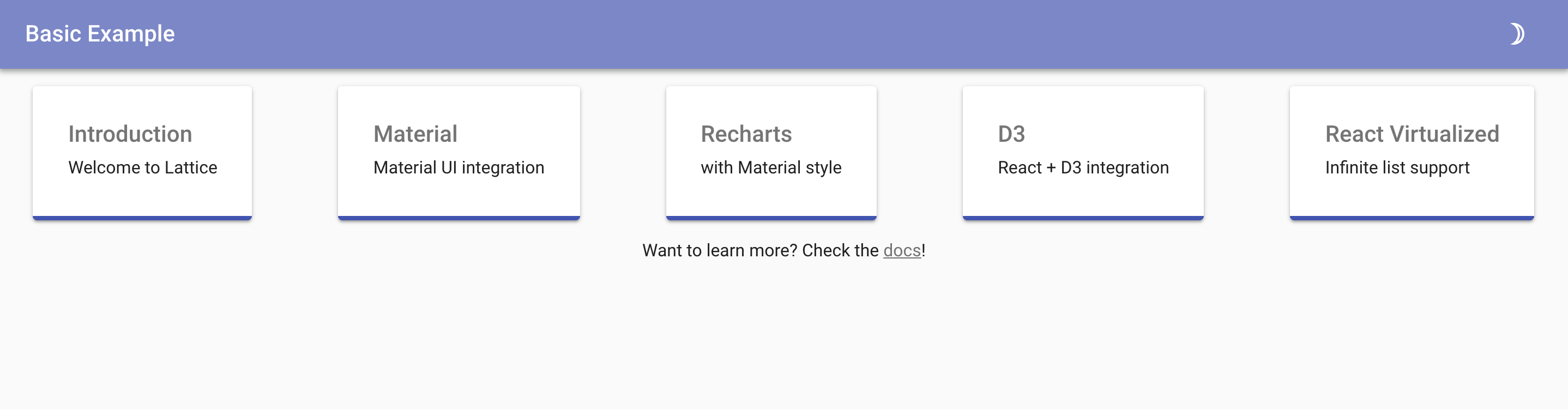Viewport: 1568px width, 409px height.
Task: Follow the docs link
Action: point(901,250)
